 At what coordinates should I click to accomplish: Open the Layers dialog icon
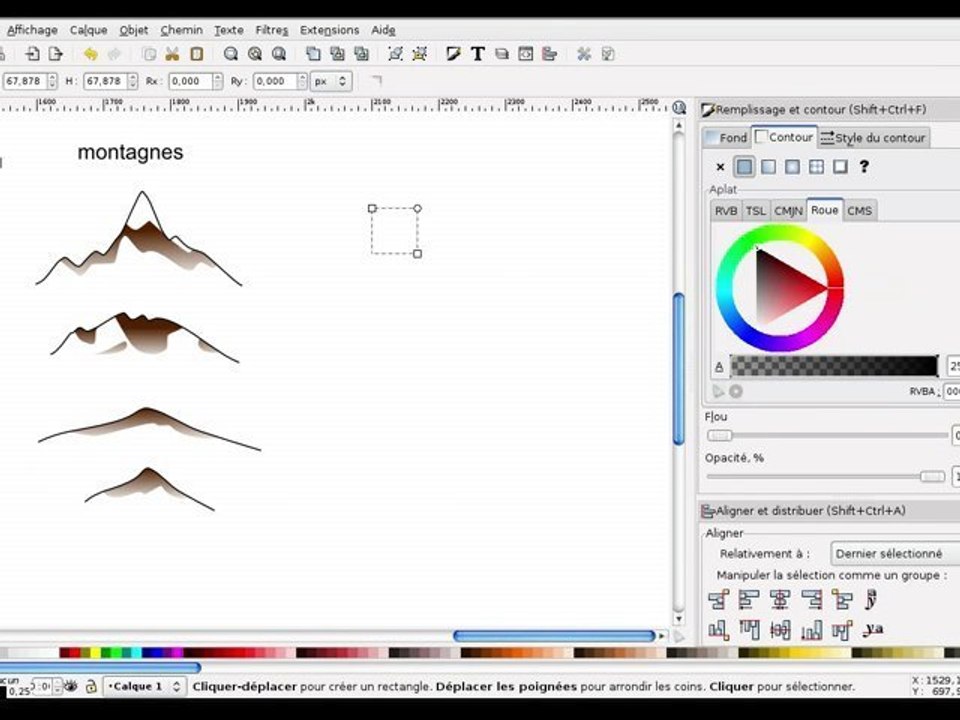[501, 54]
